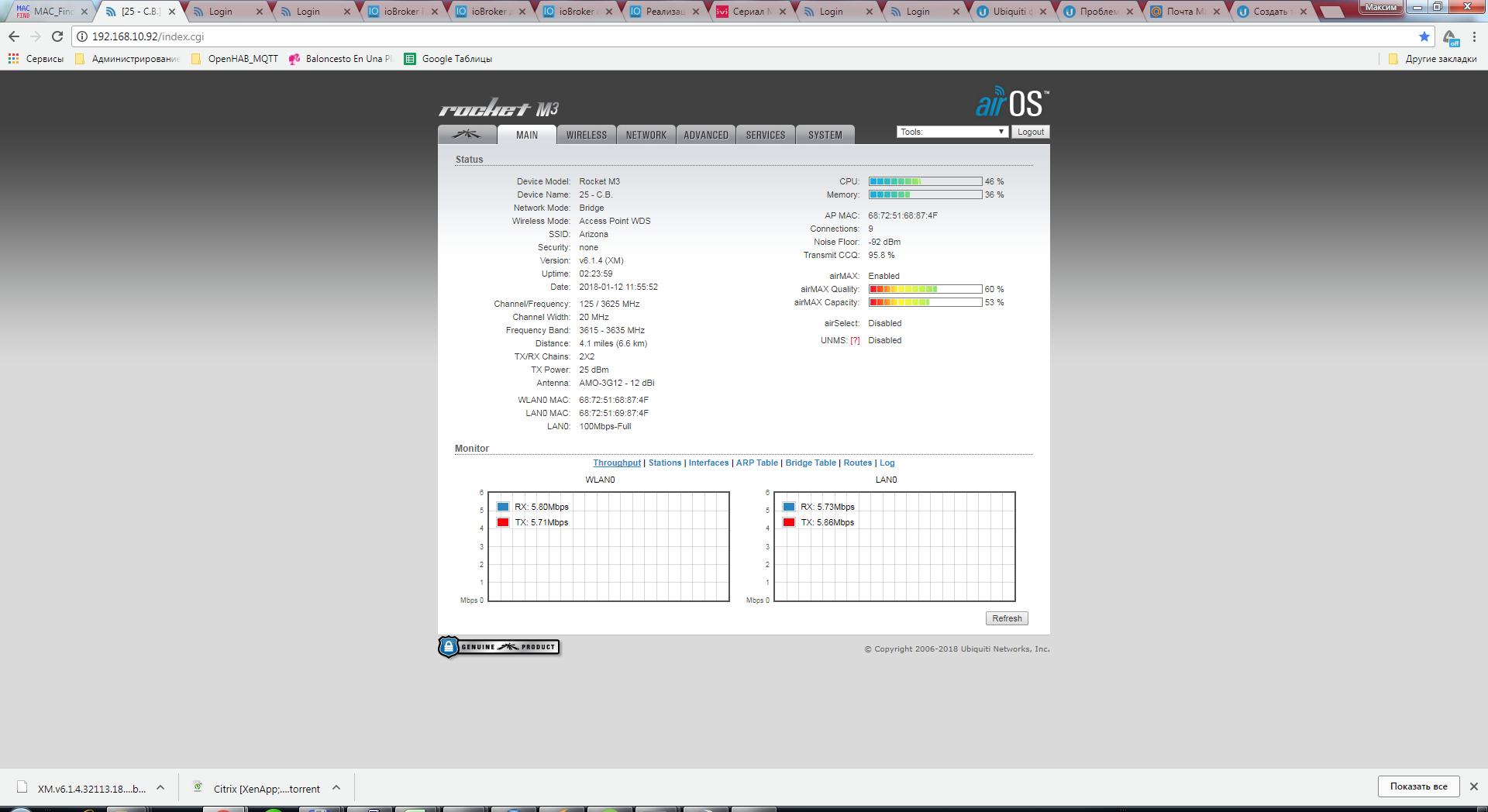Open the WIRELESS tab
Screen dimensions: 1488x812
587,135
